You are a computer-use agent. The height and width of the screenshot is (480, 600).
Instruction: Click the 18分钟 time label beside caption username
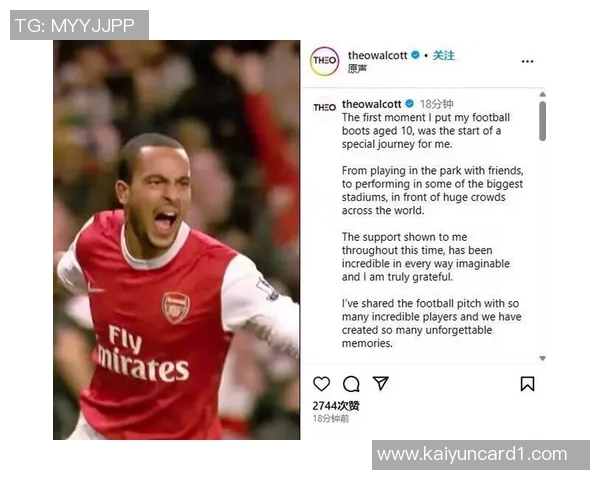coord(436,104)
